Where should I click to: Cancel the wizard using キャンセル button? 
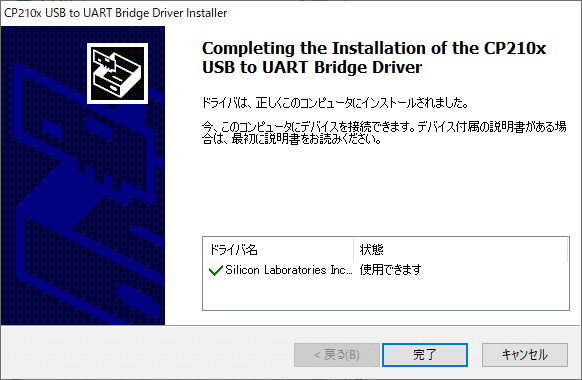(524, 355)
